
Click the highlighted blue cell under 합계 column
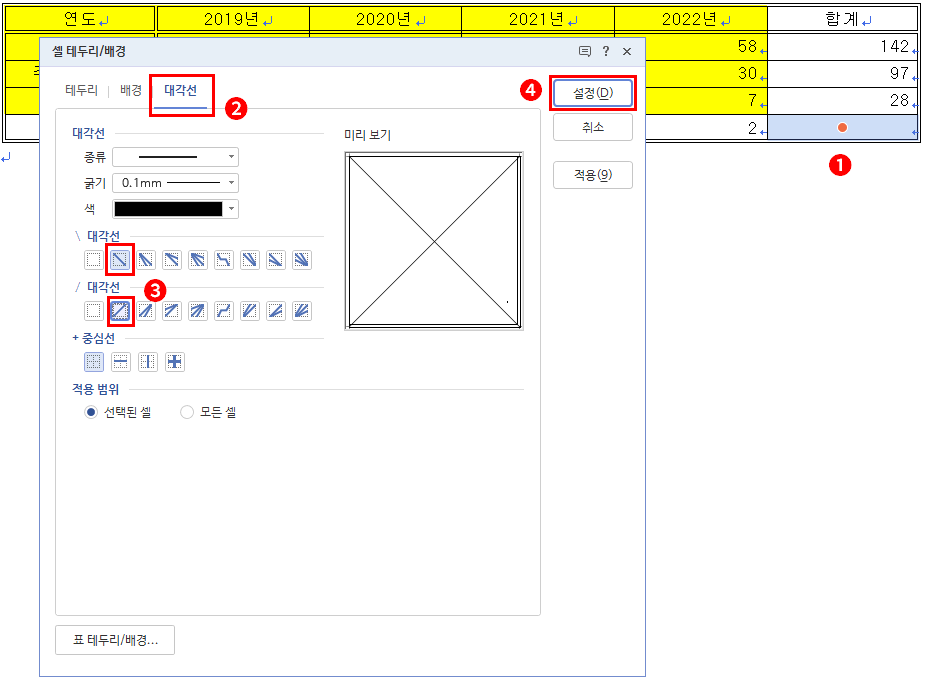tap(843, 128)
